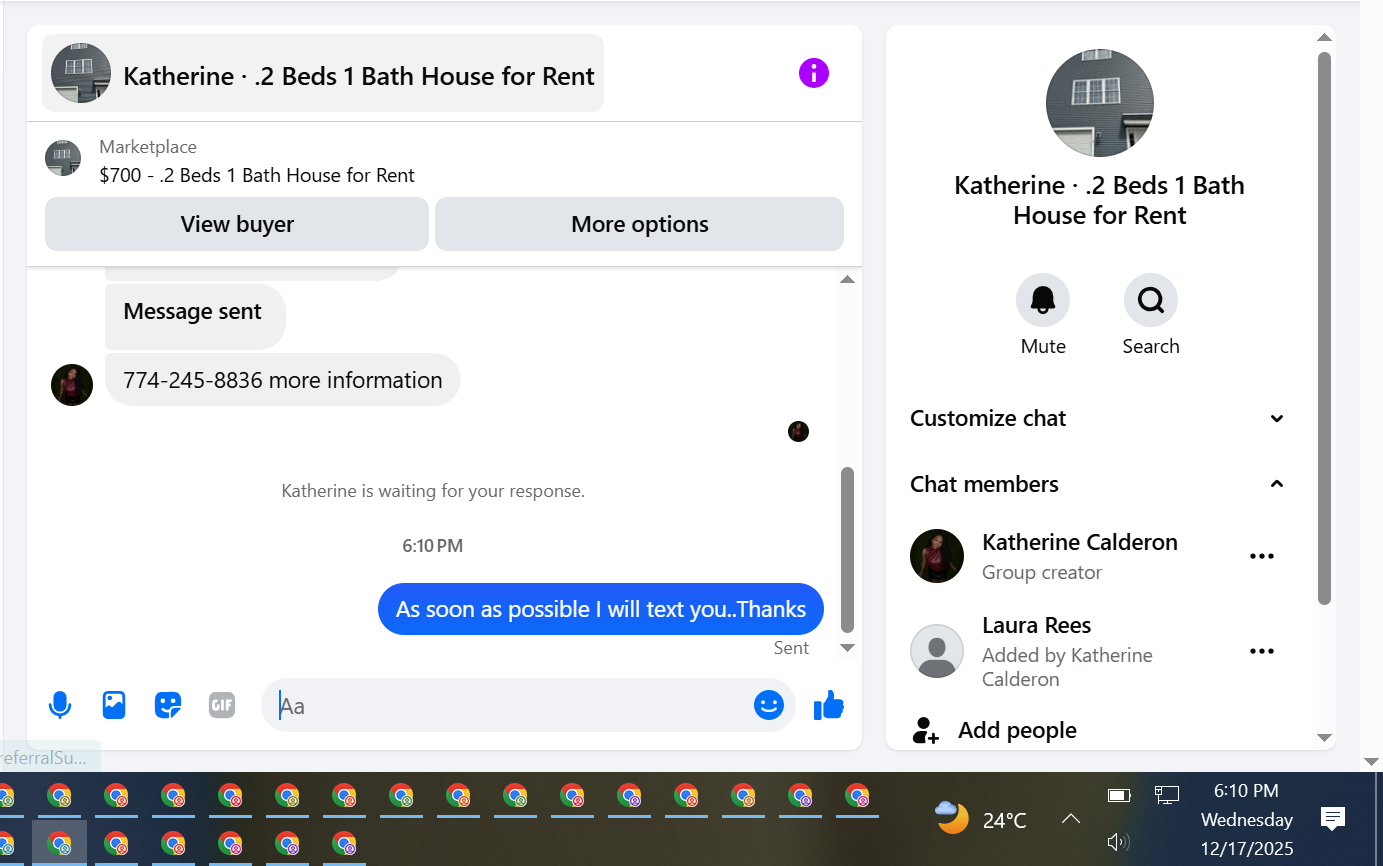Open the GIF picker
Screen dimensions: 1383x866
coord(221,705)
